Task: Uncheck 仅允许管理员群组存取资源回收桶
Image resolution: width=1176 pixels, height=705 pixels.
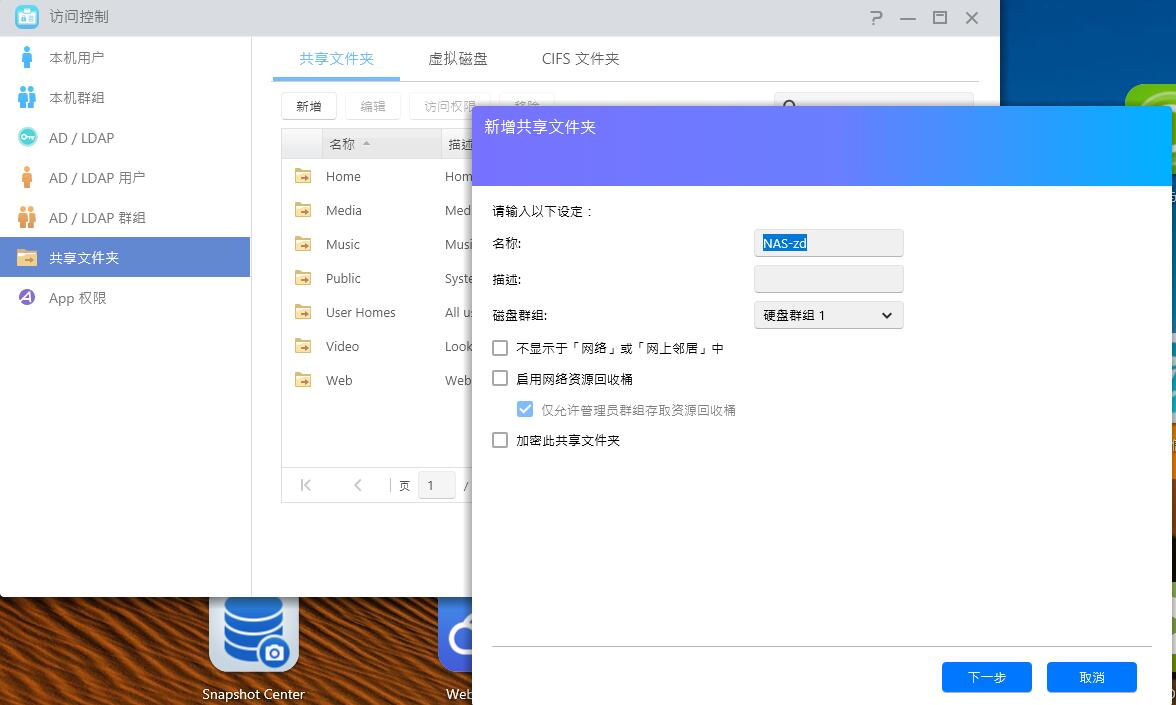Action: click(525, 409)
